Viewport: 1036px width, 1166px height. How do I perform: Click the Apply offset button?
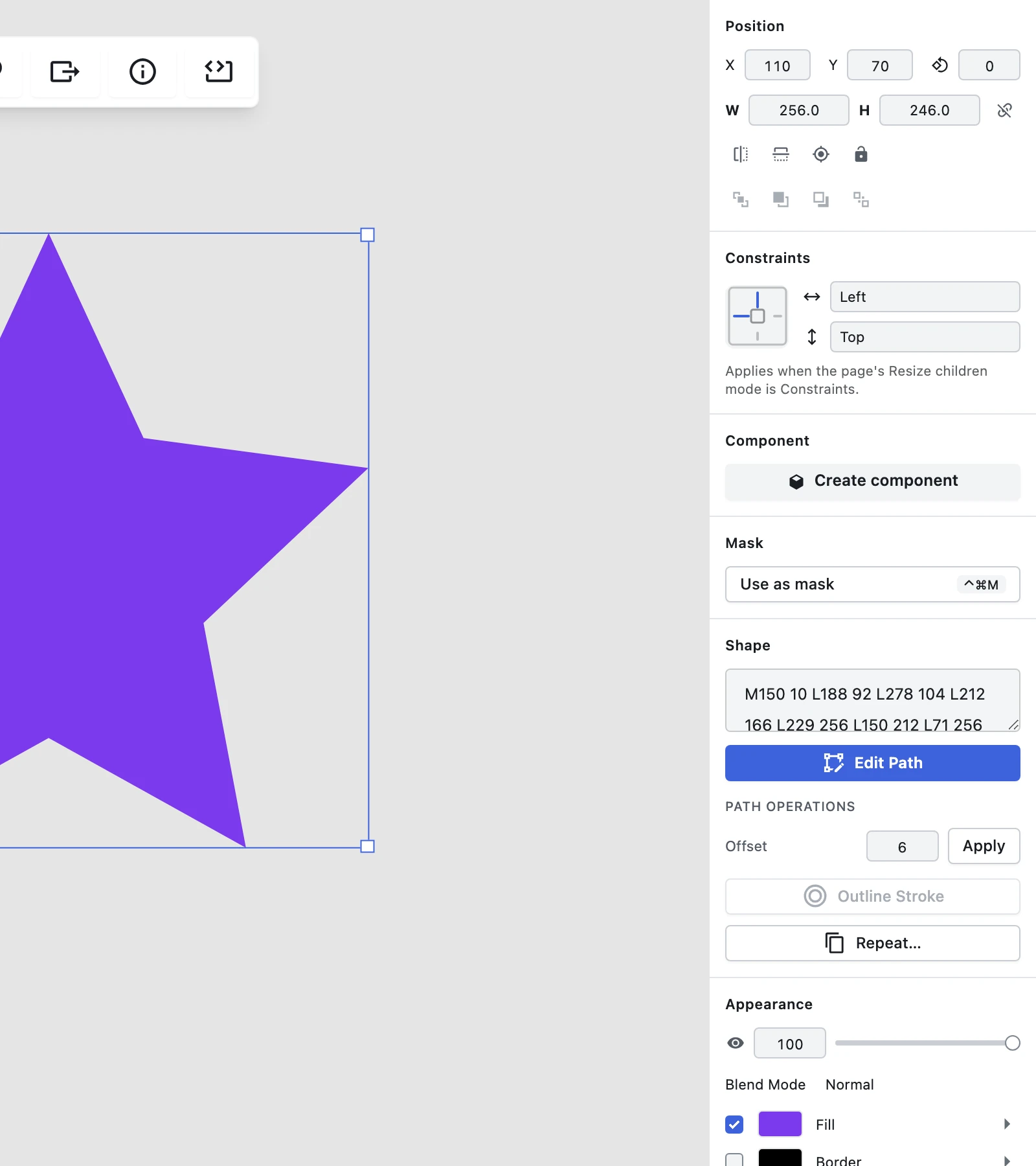(984, 846)
